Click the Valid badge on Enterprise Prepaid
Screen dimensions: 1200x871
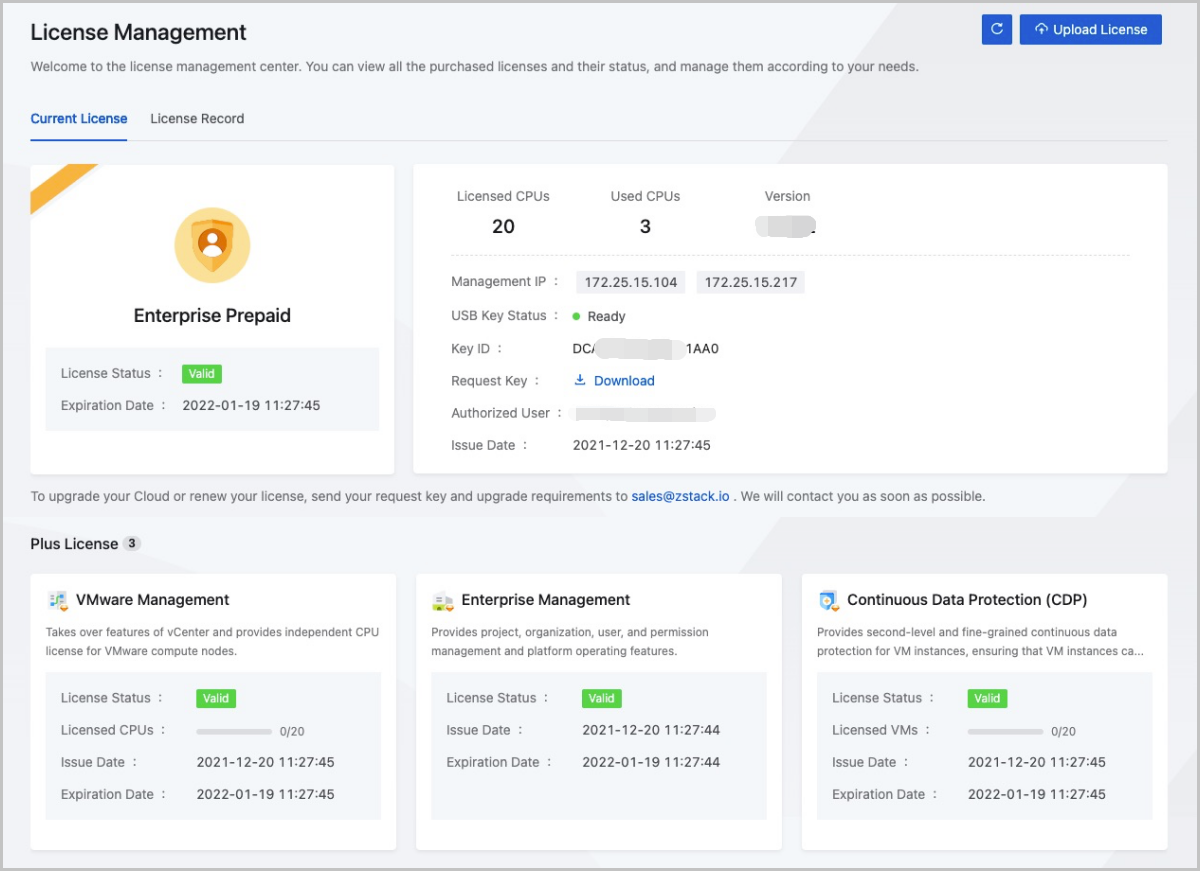click(x=202, y=374)
